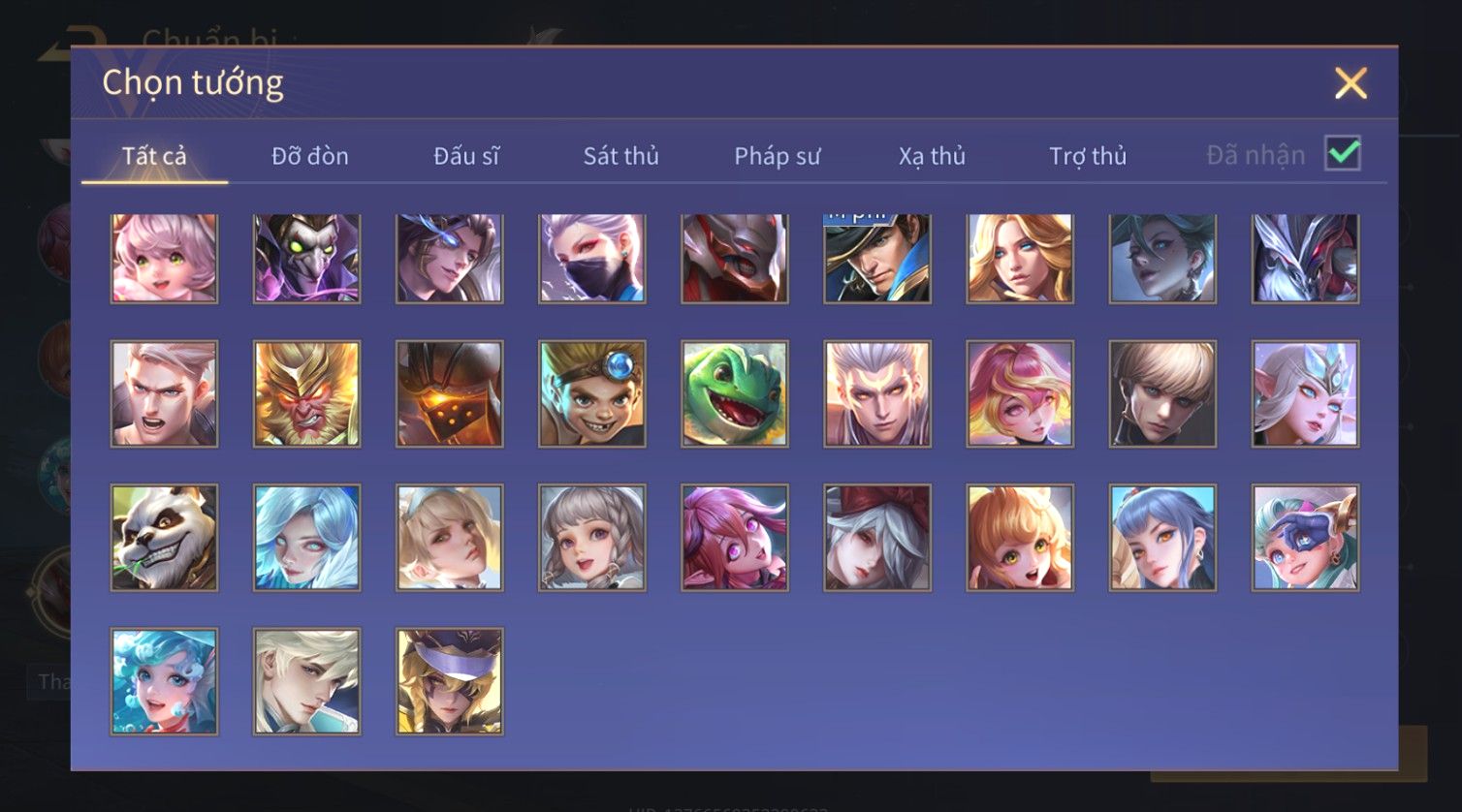Select the green chameleon hero portrait
The width and height of the screenshot is (1462, 812).
coord(735,394)
